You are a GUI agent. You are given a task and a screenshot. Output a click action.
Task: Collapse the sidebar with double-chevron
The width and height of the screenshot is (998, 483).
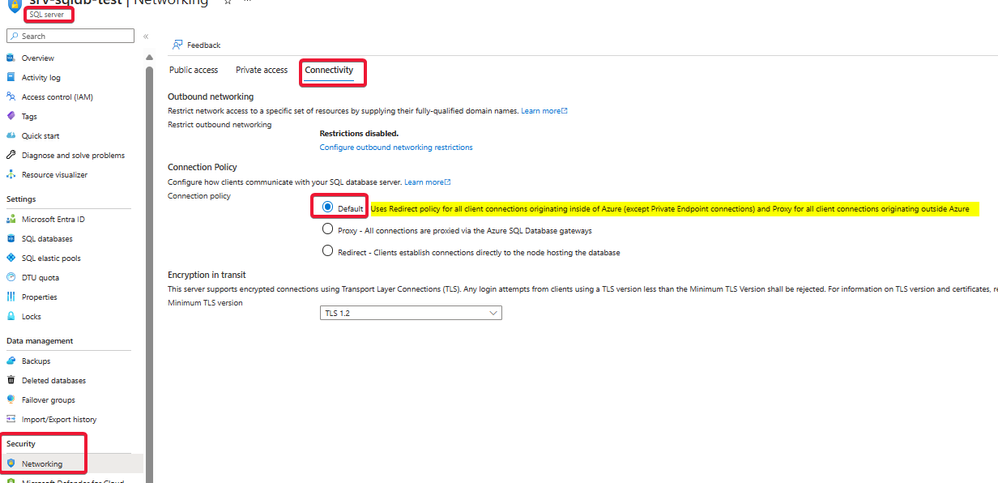146,36
